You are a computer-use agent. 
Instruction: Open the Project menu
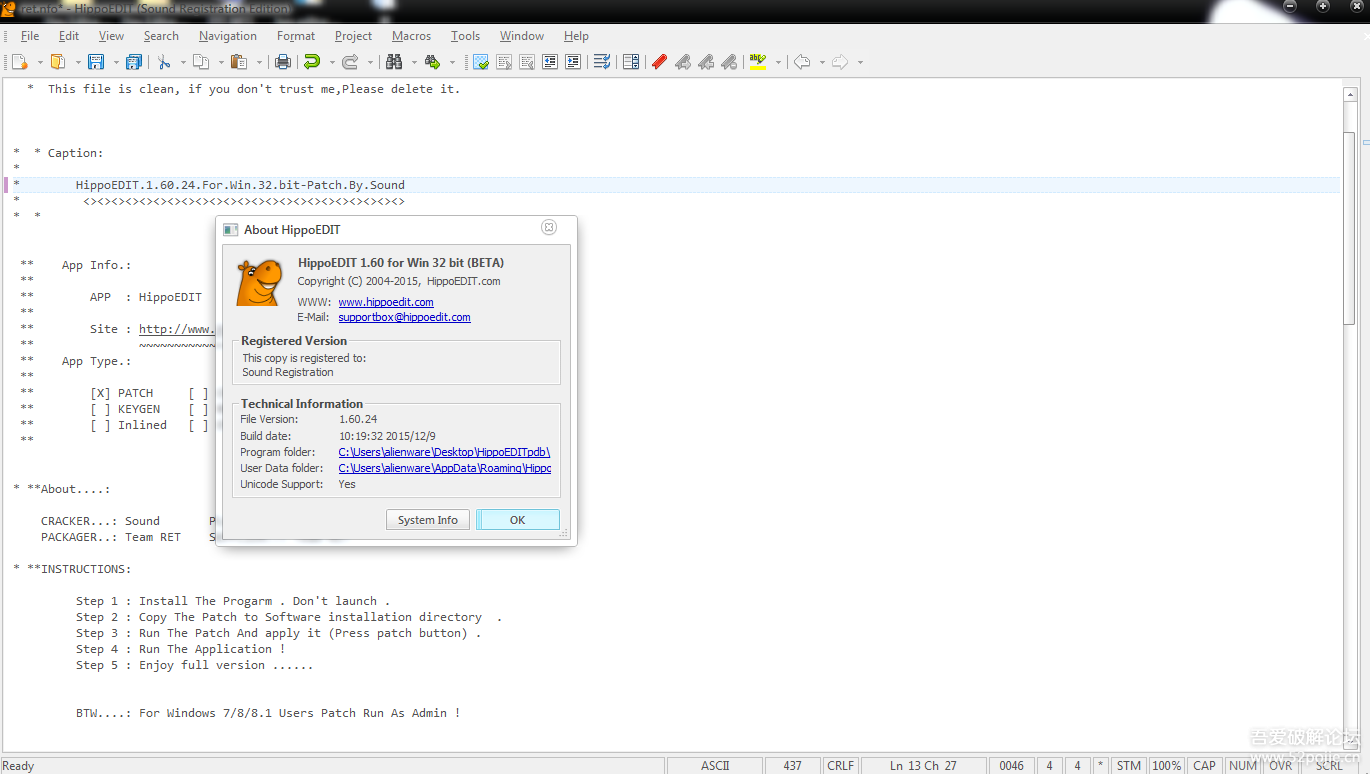click(x=353, y=36)
